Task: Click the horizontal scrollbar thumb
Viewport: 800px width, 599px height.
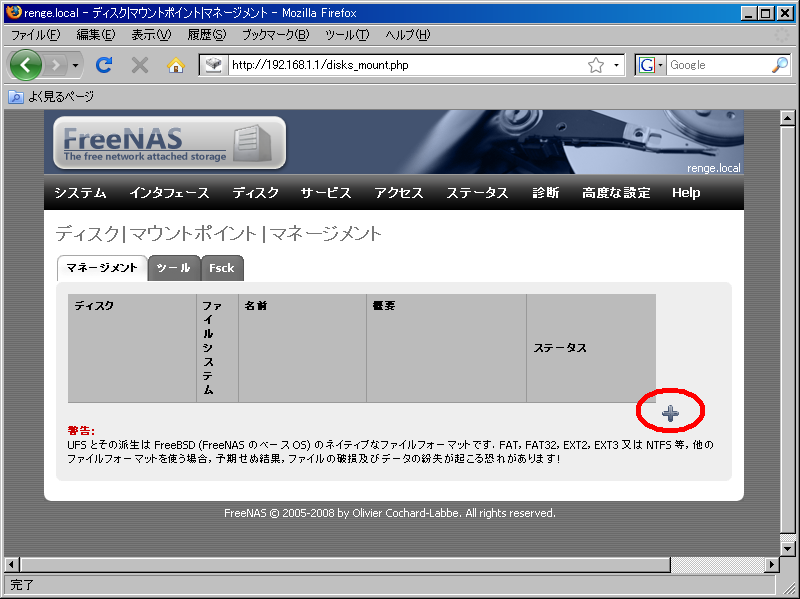Action: pyautogui.click(x=345, y=564)
